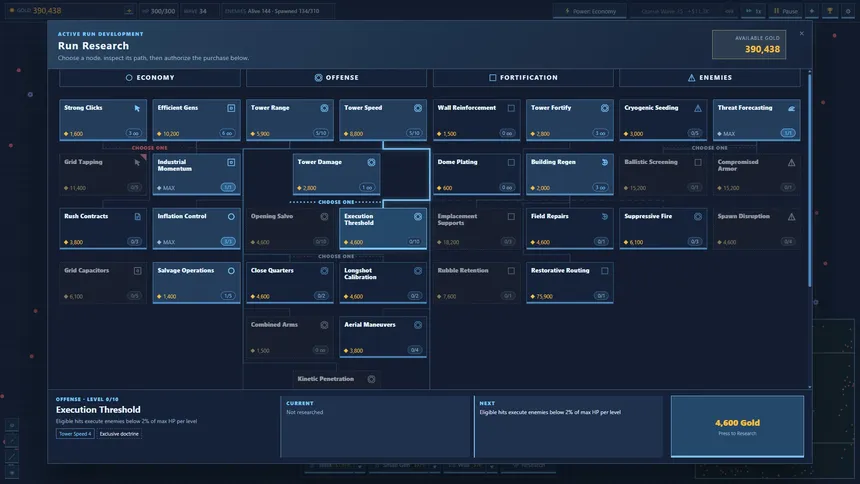Click the 5/10 level pill on Tower Range

pyautogui.click(x=320, y=133)
